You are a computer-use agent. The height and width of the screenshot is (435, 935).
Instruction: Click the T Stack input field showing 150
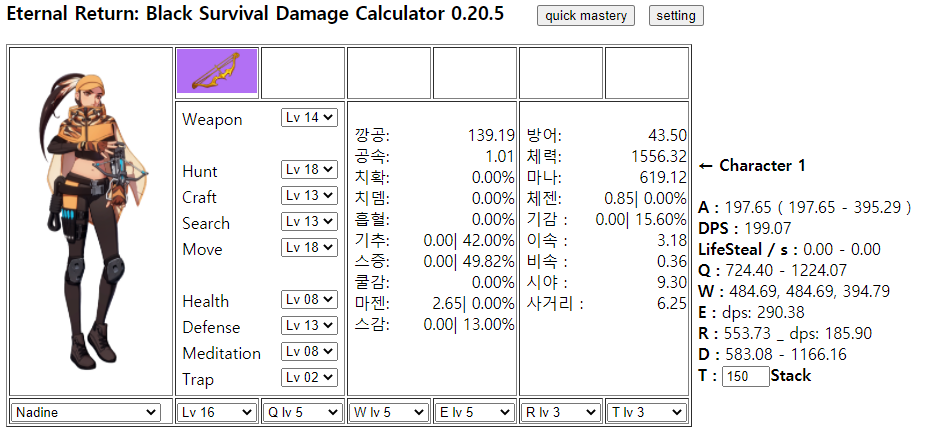745,377
